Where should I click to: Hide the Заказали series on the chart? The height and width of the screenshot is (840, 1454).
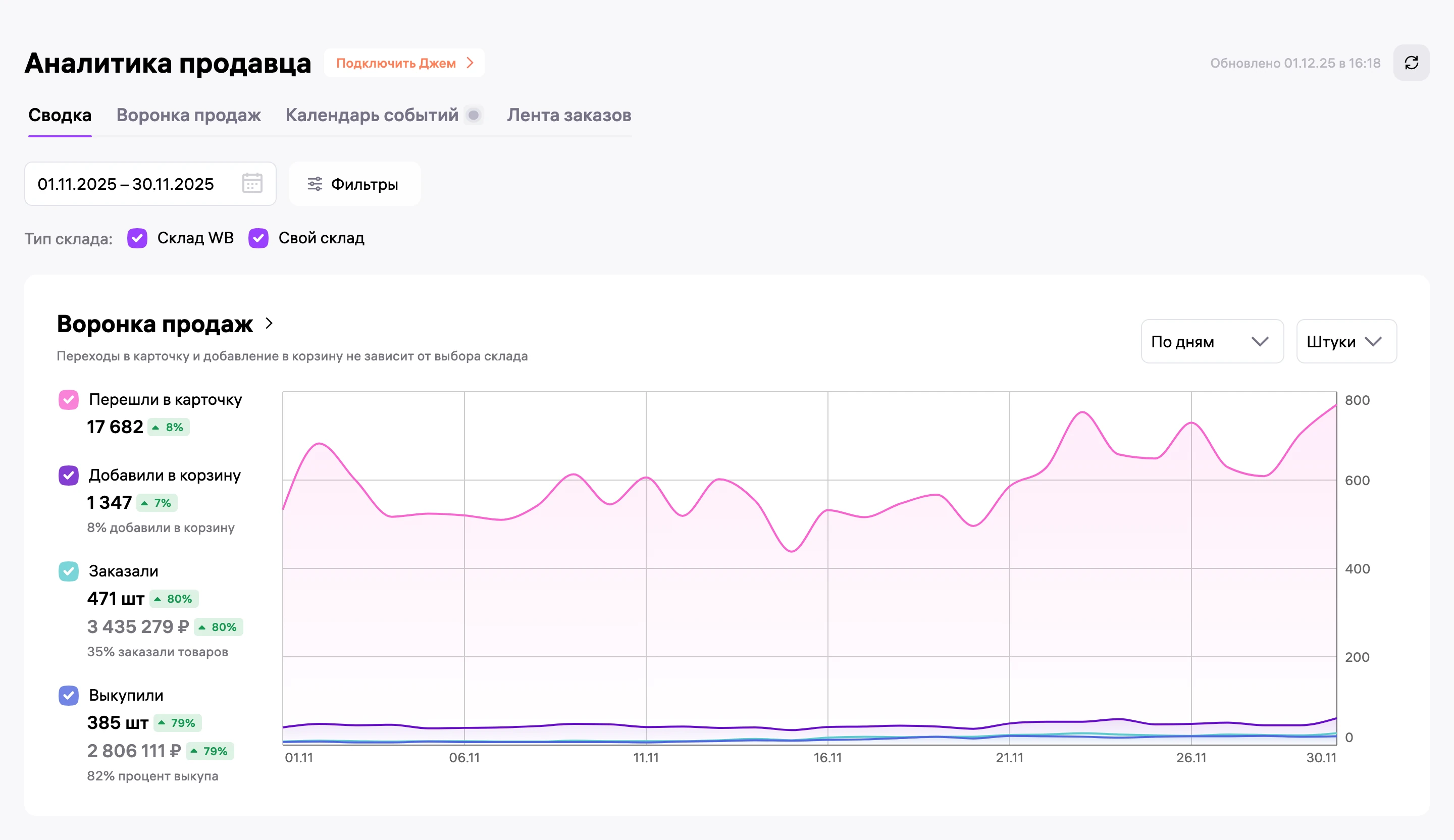coord(69,571)
